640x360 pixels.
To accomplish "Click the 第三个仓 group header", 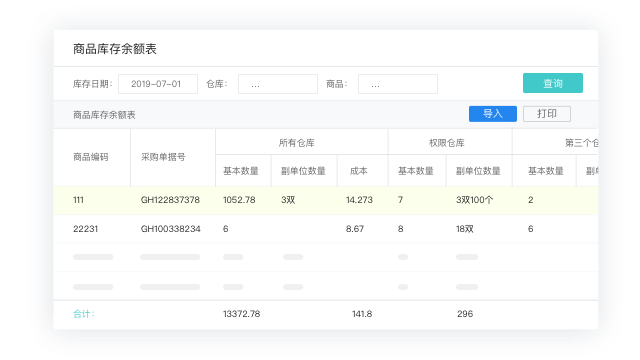I will [581, 143].
